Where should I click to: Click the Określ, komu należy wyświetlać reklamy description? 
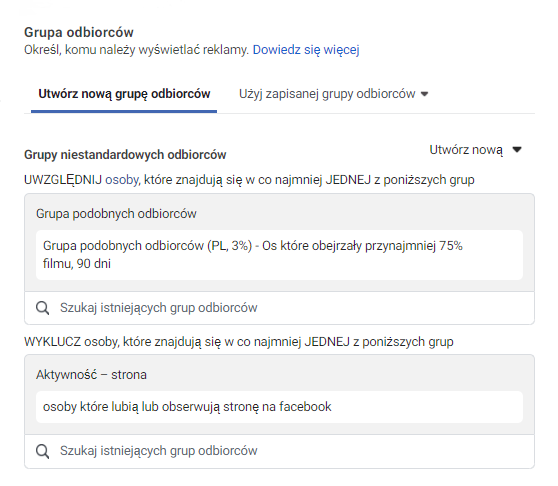click(x=136, y=50)
